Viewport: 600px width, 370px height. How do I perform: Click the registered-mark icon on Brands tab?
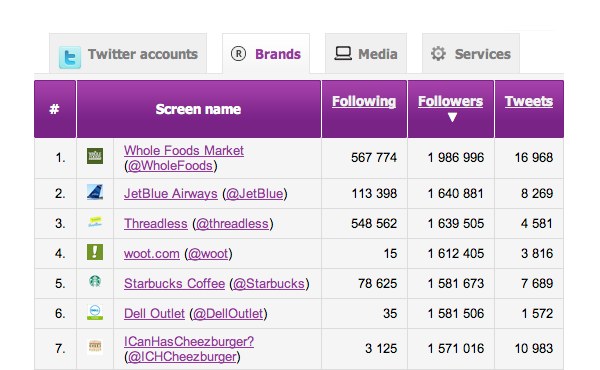point(238,54)
